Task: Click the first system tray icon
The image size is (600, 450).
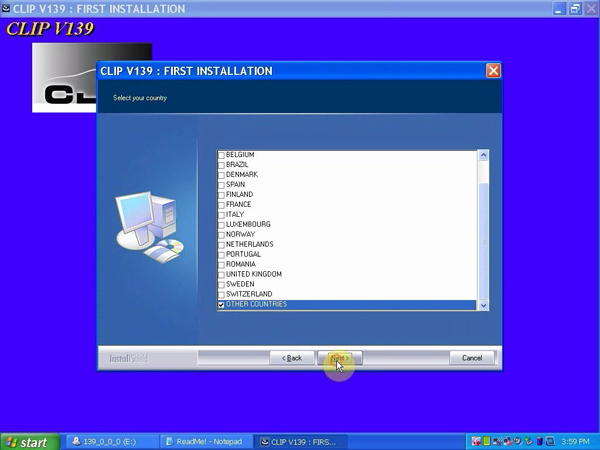Action: point(475,442)
